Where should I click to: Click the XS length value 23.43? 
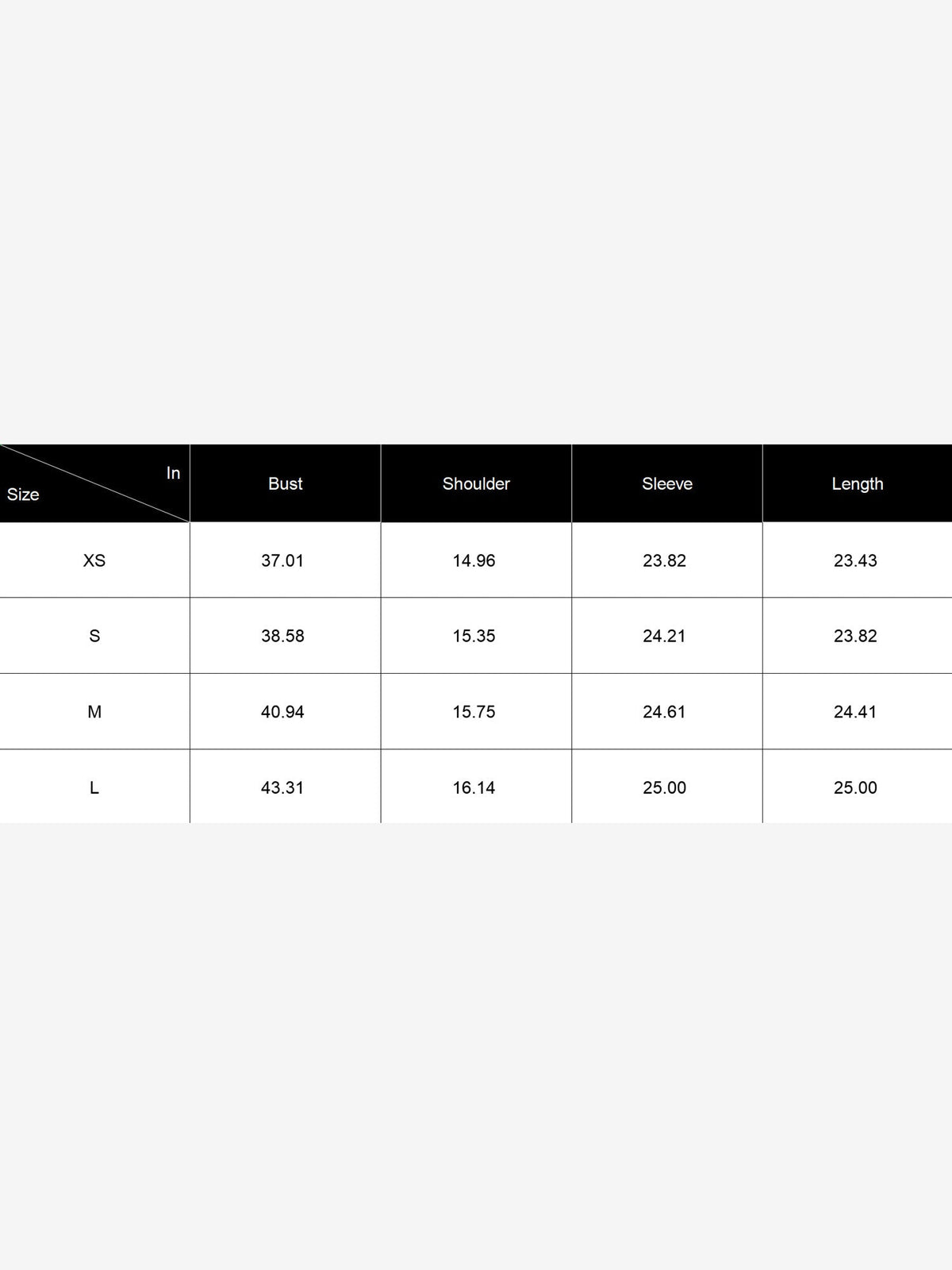(x=855, y=560)
